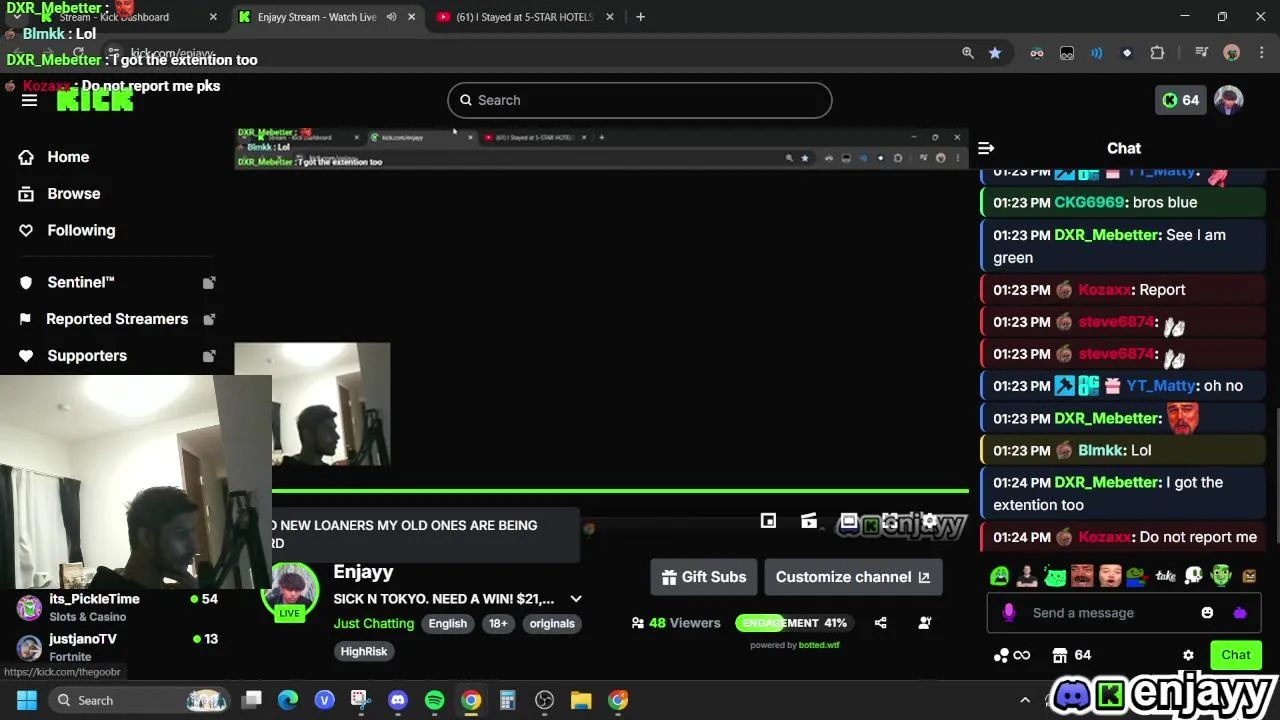Image resolution: width=1280 pixels, height=720 pixels.
Task: Open the chat shop icon showing 64
Action: (1071, 656)
